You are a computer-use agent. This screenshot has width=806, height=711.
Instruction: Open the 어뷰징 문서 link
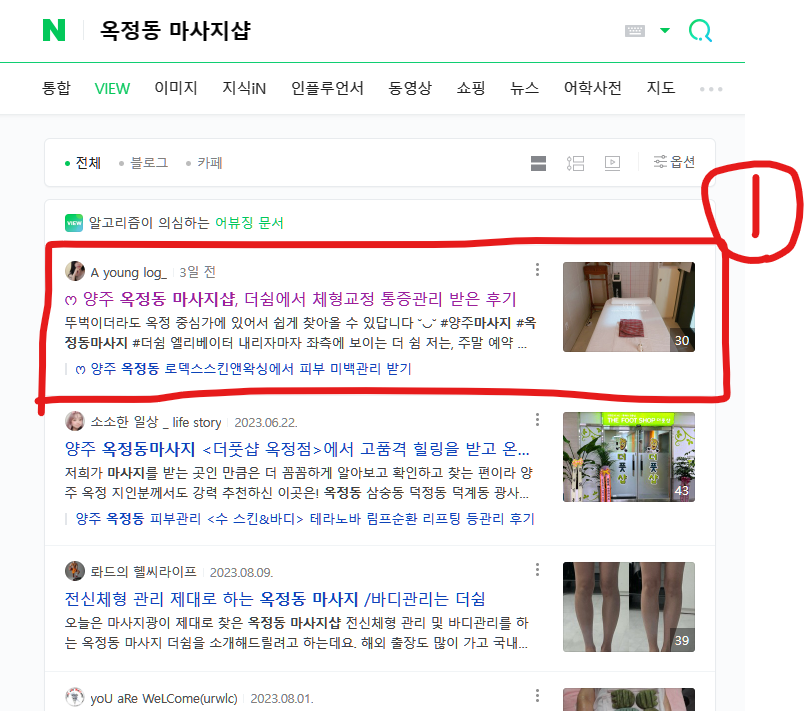249,223
